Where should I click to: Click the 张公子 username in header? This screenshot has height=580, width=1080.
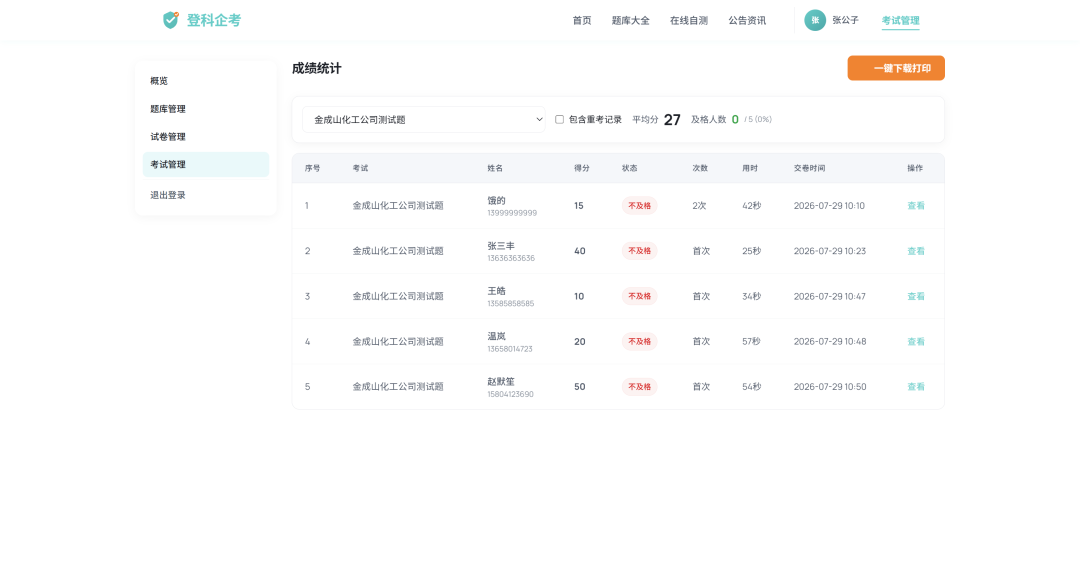845,20
